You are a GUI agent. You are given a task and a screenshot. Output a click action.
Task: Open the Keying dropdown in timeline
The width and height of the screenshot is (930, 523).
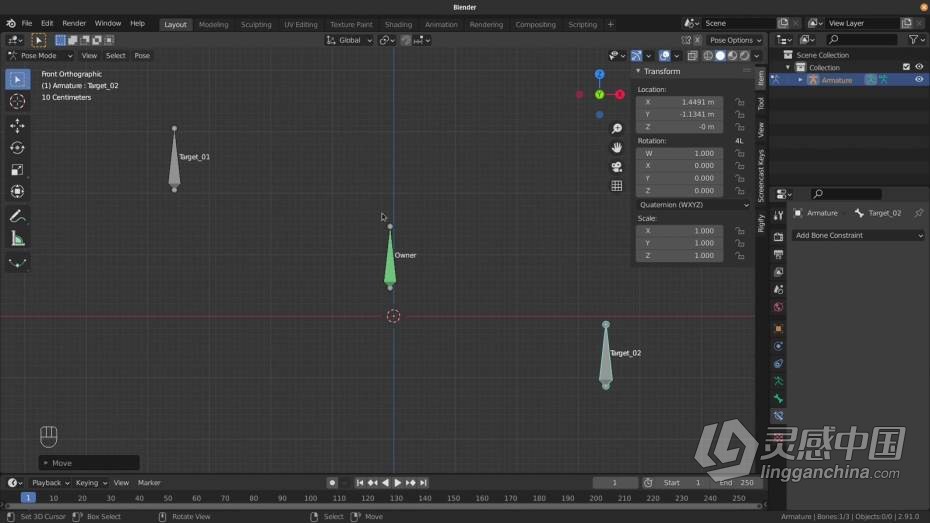click(91, 483)
